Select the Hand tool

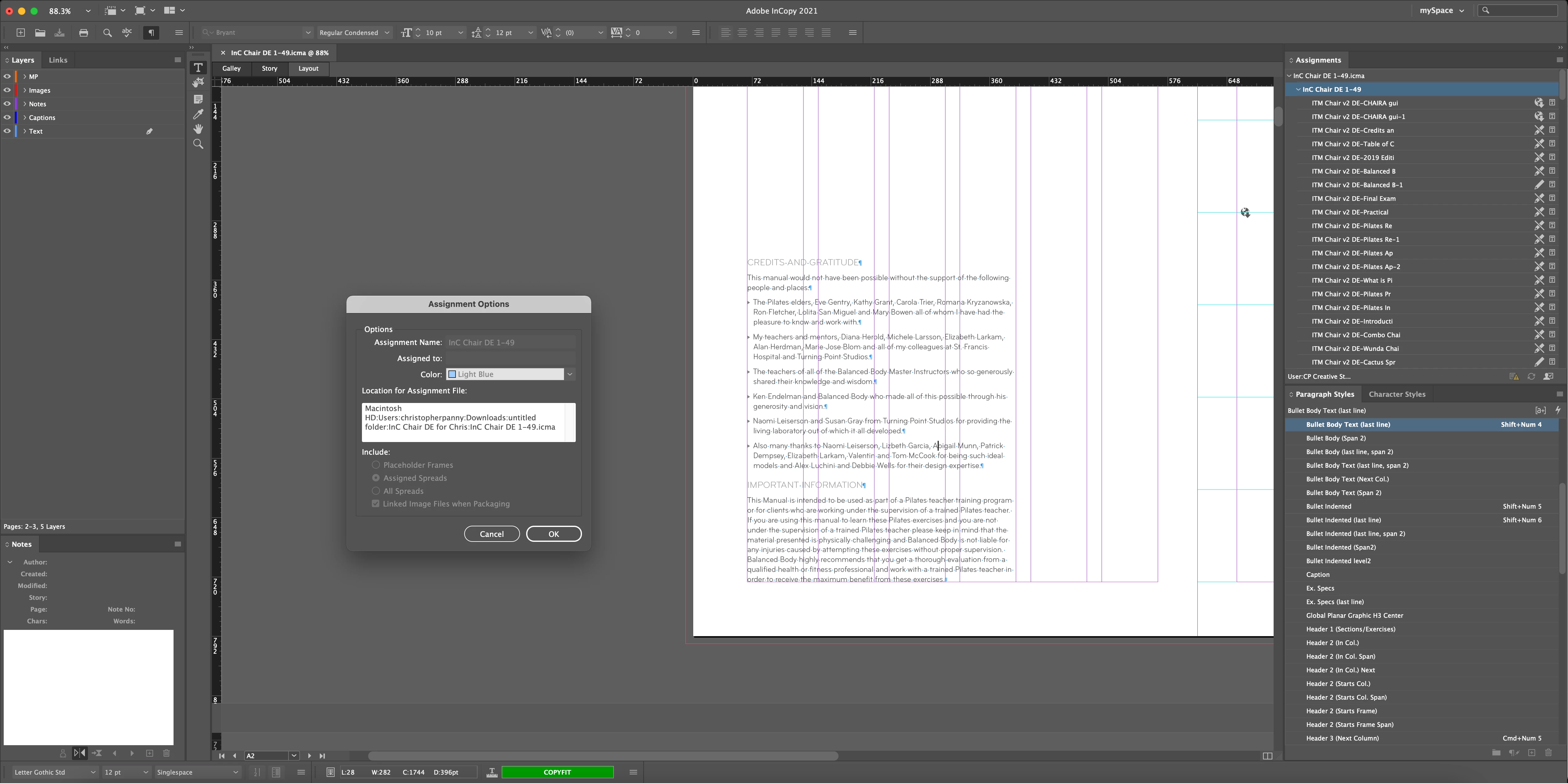(198, 129)
